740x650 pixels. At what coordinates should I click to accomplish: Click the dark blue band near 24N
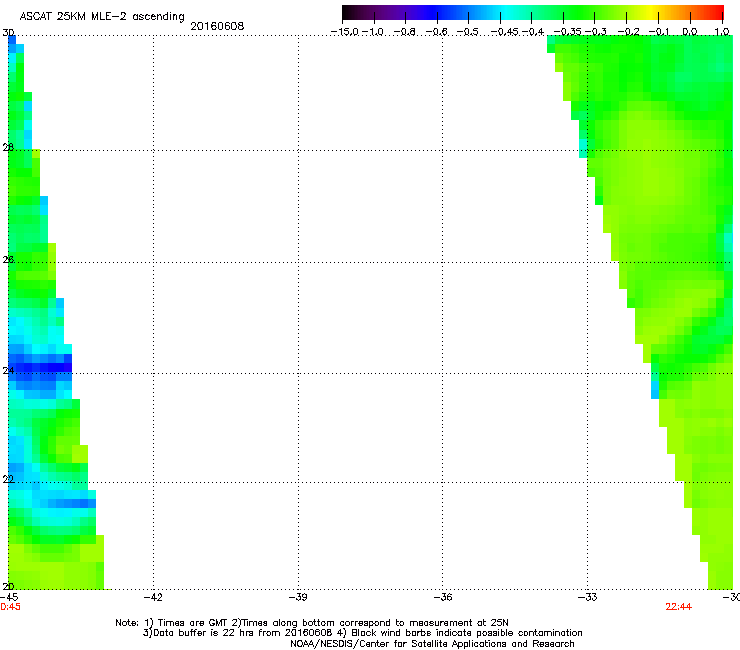[40, 367]
